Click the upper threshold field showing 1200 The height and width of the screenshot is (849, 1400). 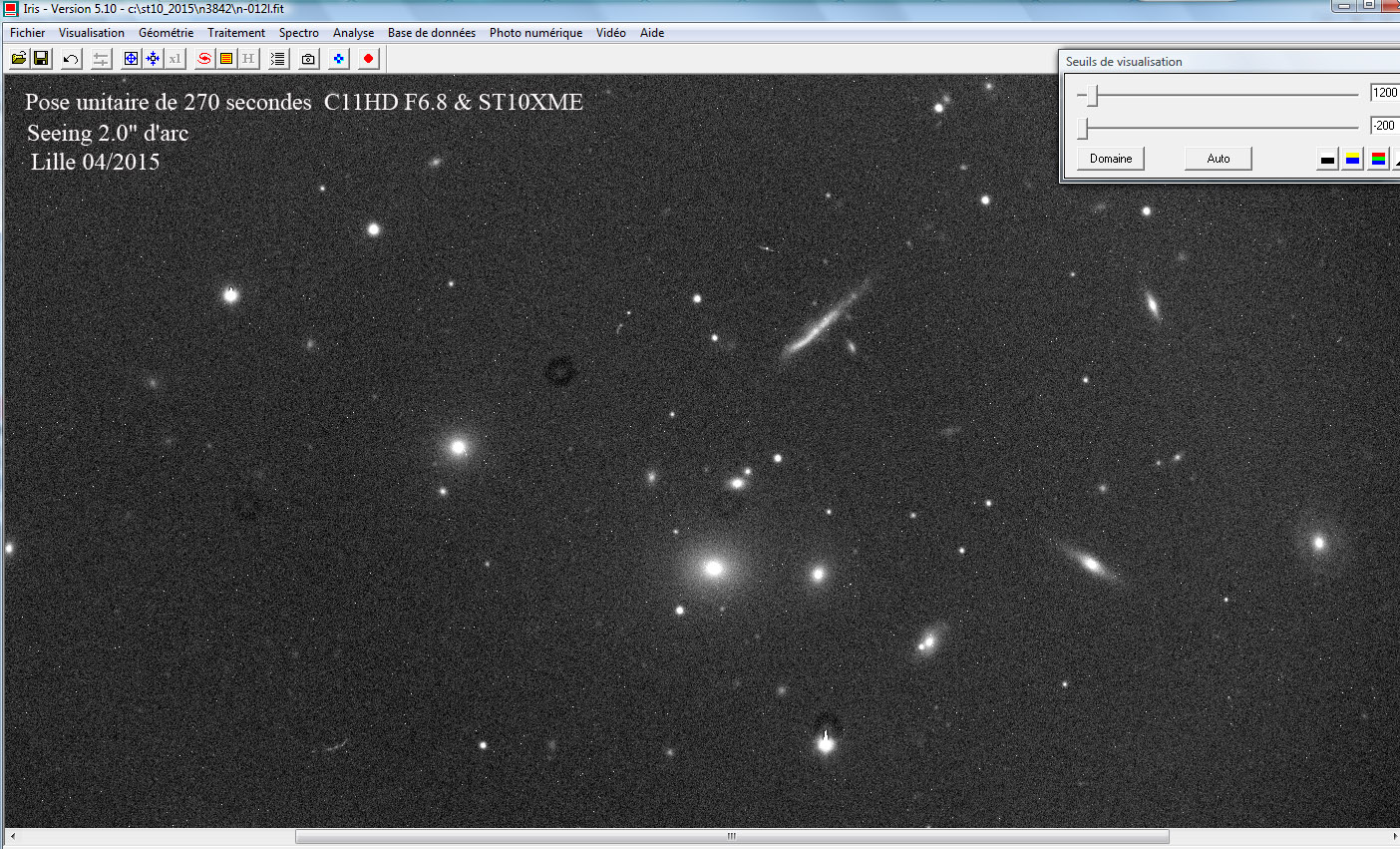1385,93
